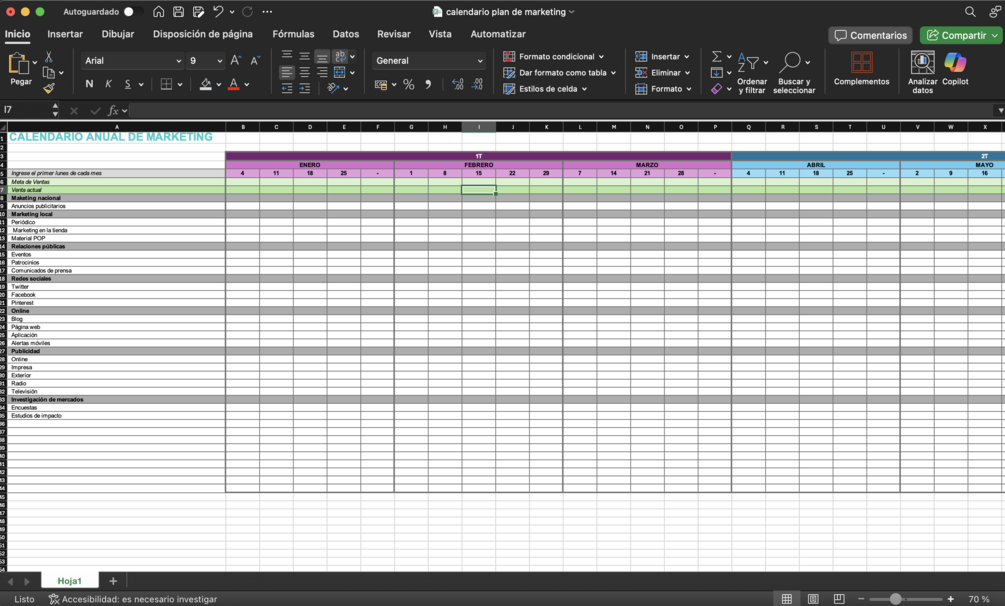The image size is (1005, 606).
Task: Click the Name Box showing I7
Action: tap(27, 110)
